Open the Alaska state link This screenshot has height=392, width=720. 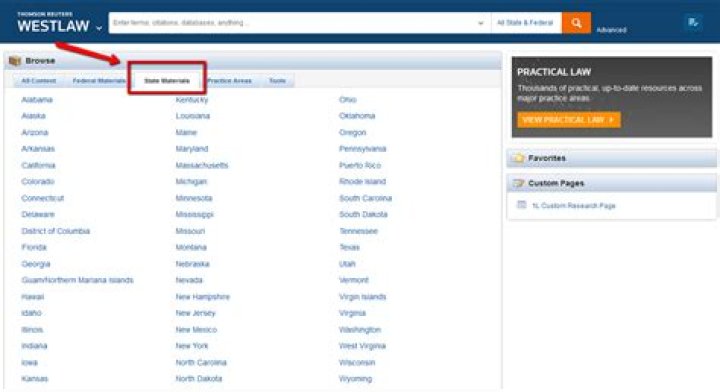[x=34, y=116]
